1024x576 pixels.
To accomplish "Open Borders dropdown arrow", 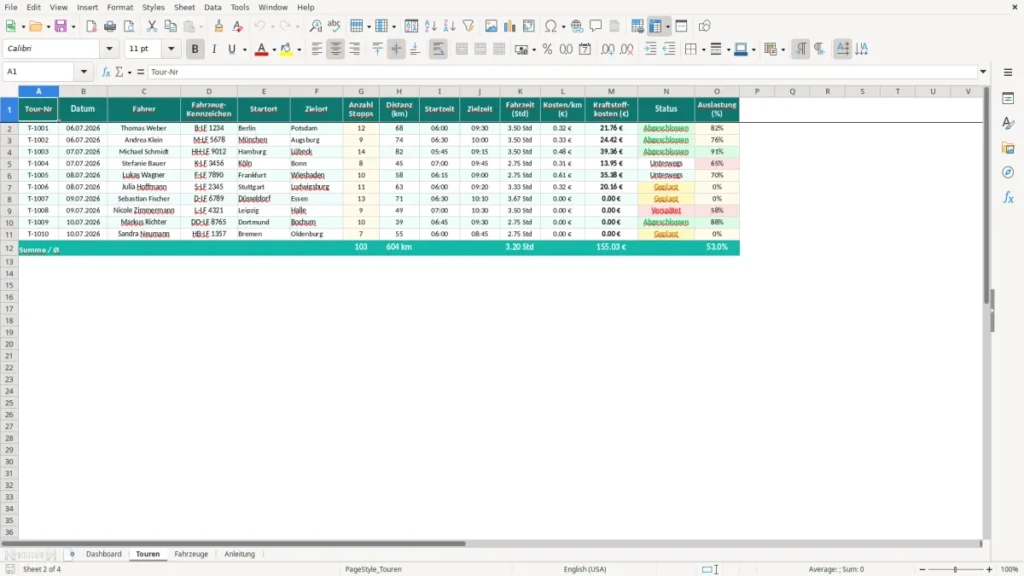I will 703,50.
